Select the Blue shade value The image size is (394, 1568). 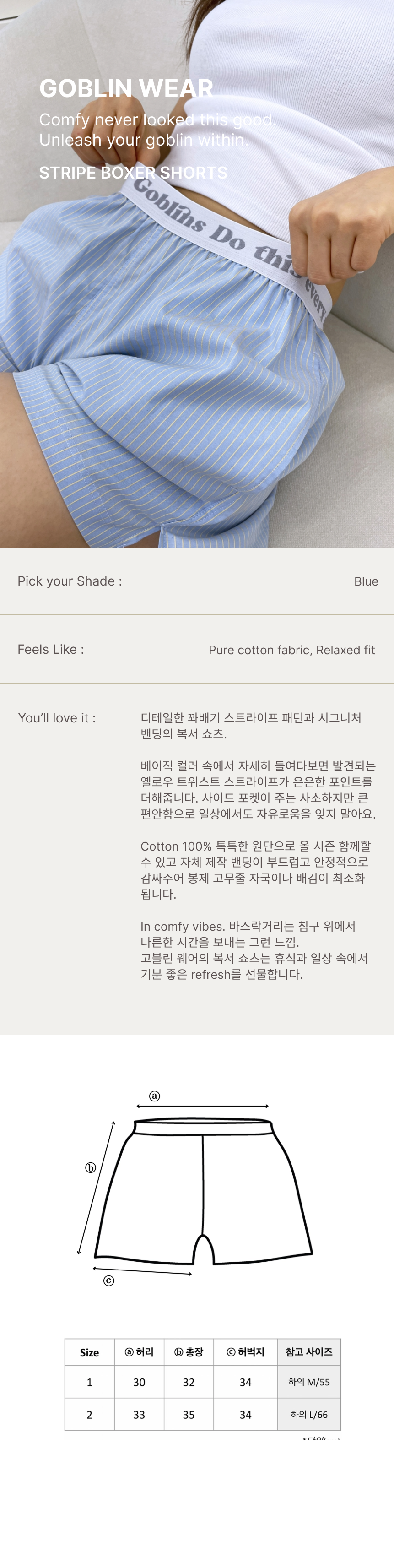pyautogui.click(x=366, y=581)
